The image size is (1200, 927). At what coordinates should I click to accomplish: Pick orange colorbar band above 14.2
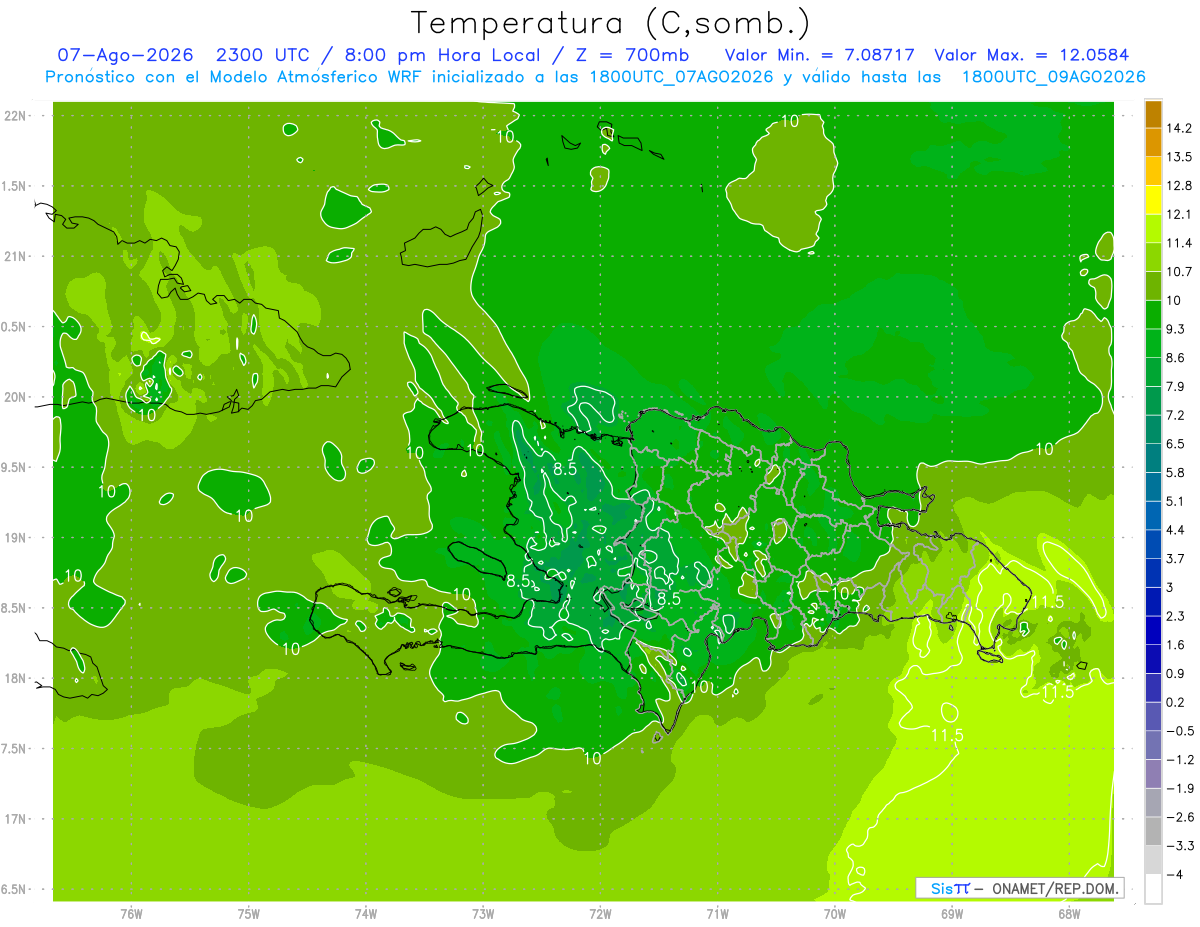[1153, 114]
